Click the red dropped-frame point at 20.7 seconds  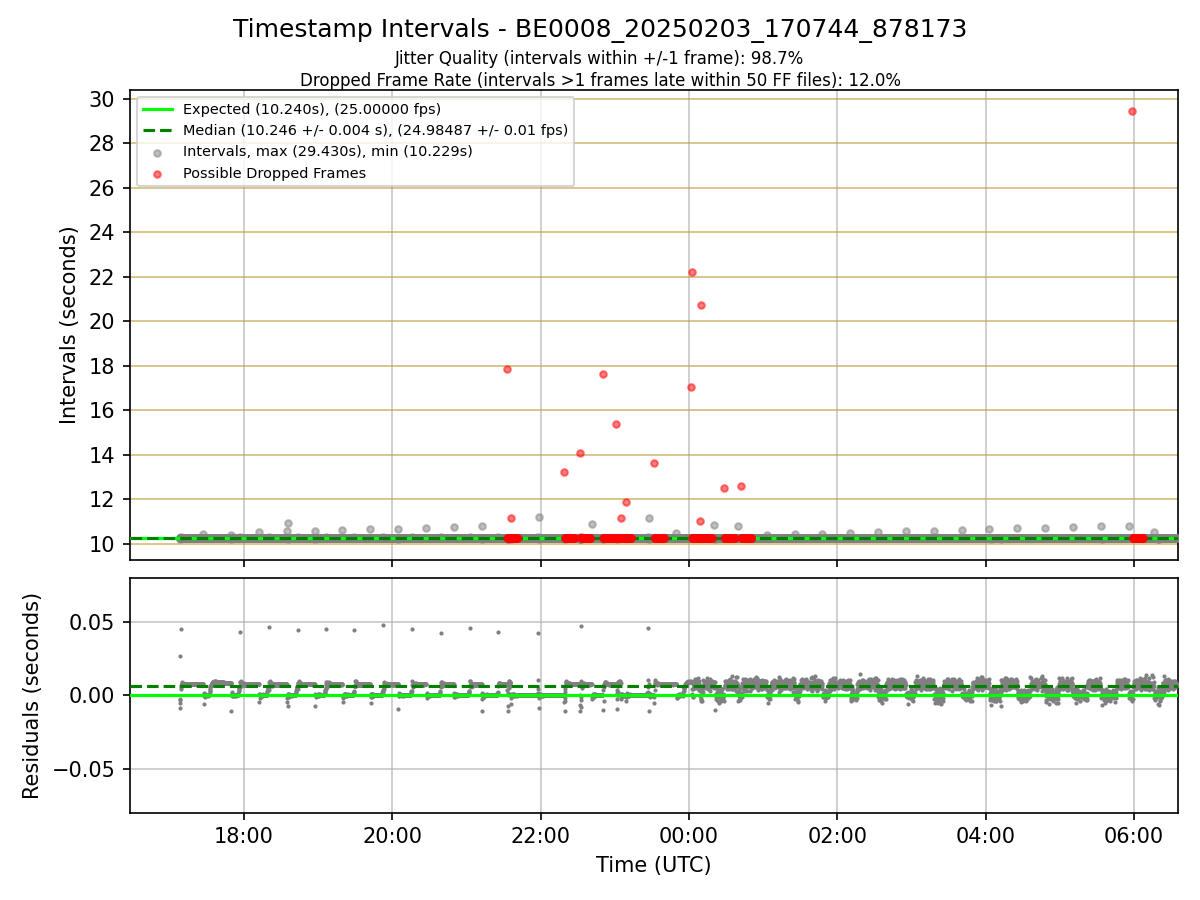click(x=701, y=305)
